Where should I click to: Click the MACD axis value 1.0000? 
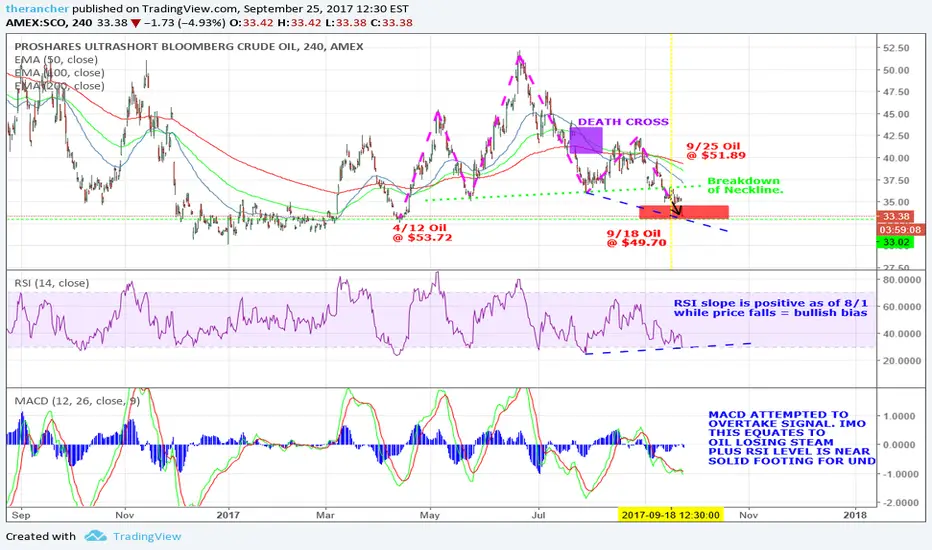pyautogui.click(x=901, y=416)
